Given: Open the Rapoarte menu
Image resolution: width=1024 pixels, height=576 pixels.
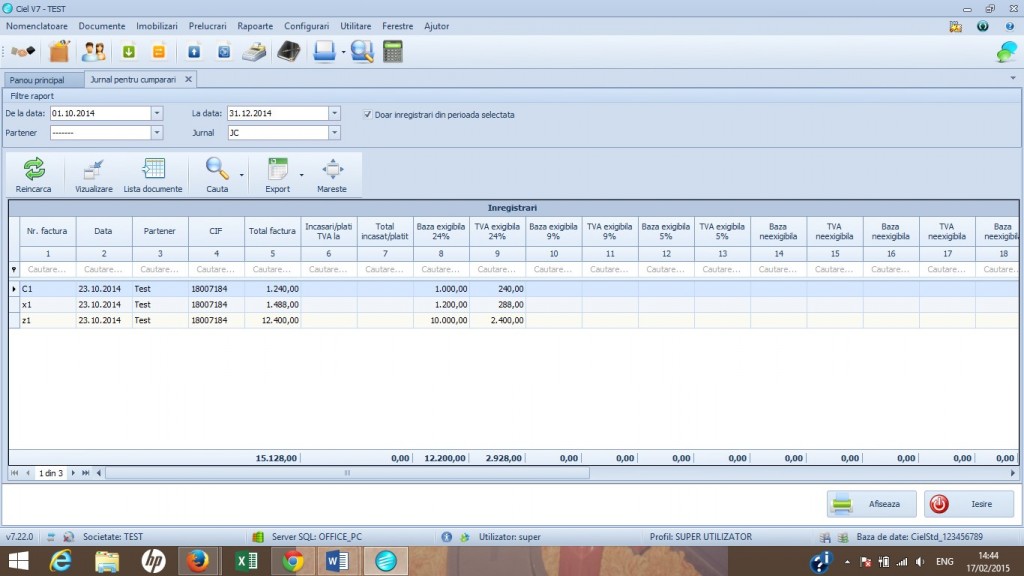Looking at the screenshot, I should coord(255,26).
